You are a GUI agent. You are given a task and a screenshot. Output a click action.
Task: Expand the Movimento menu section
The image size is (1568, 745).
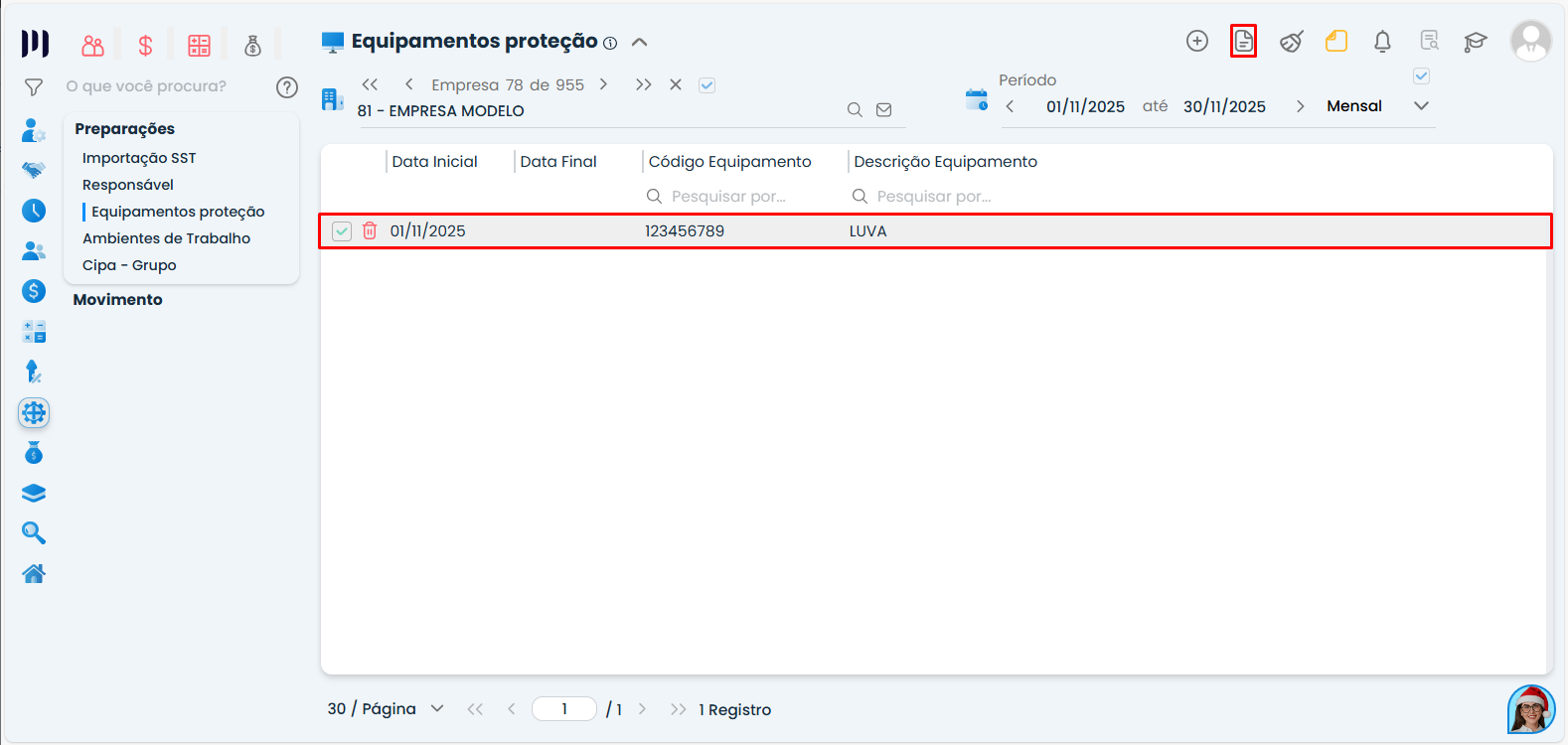coord(117,300)
